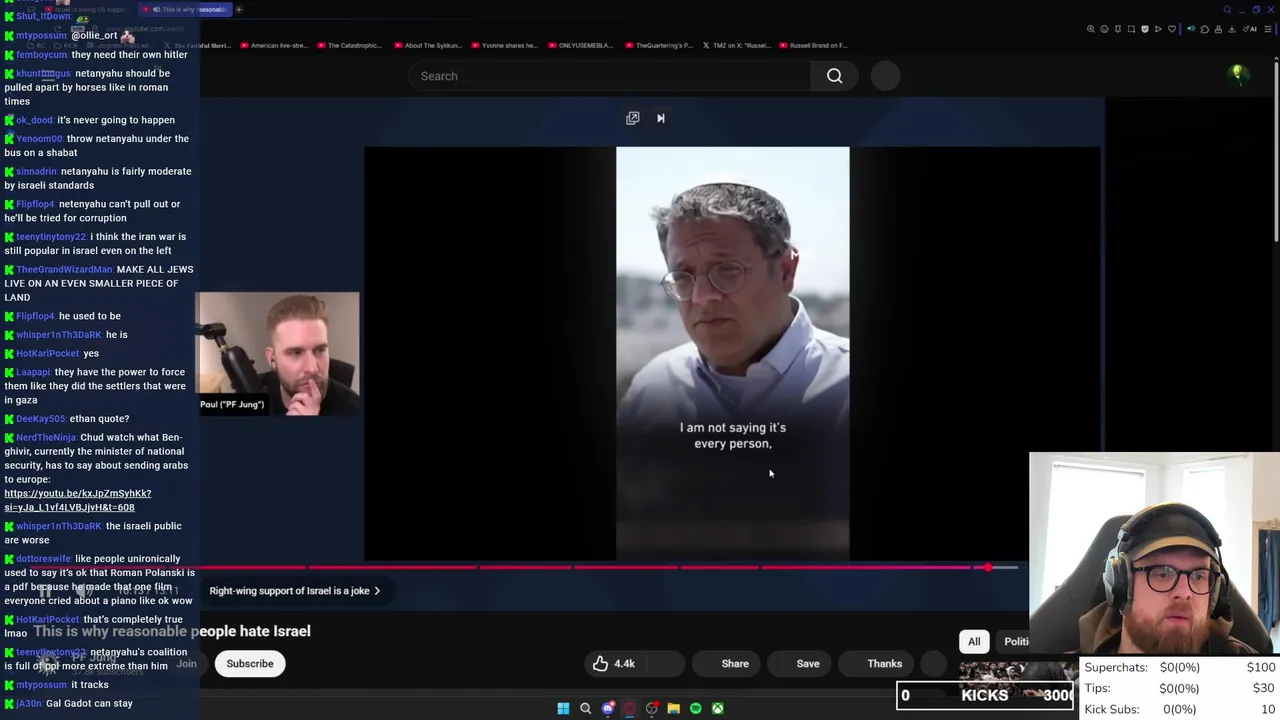This screenshot has height=720, width=1280.
Task: Click the next video skip icon above the player
Action: click(660, 118)
